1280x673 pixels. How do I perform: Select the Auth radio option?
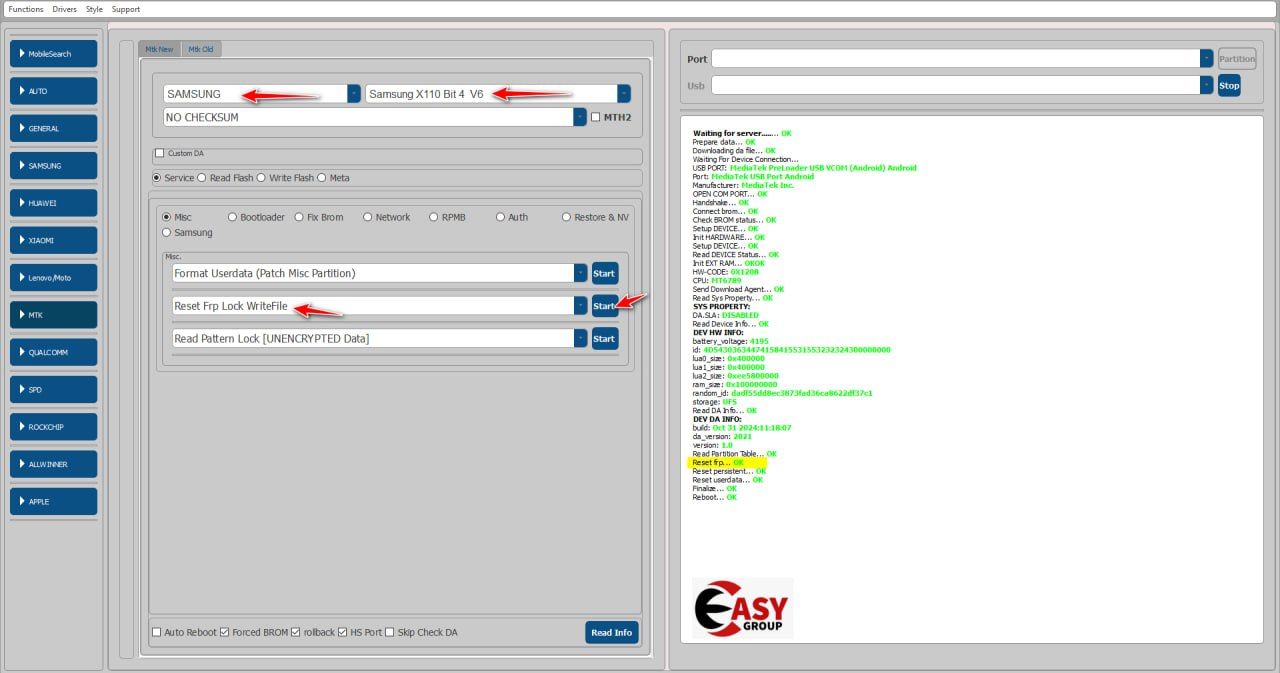(x=501, y=217)
